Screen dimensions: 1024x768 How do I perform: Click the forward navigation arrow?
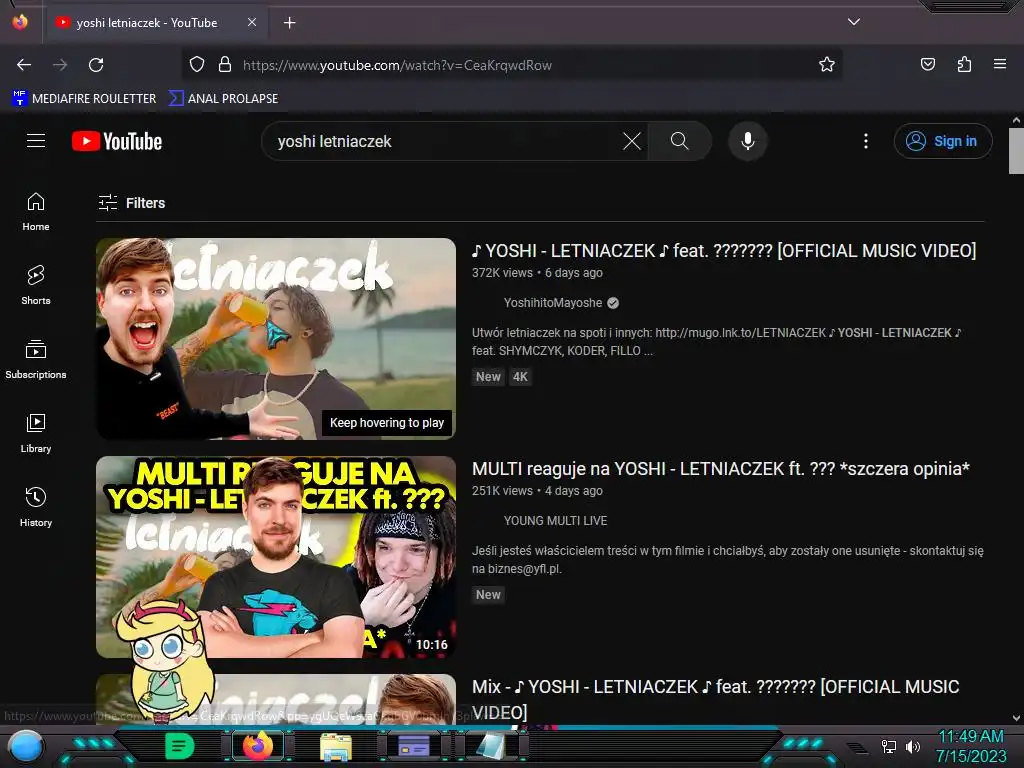60,65
